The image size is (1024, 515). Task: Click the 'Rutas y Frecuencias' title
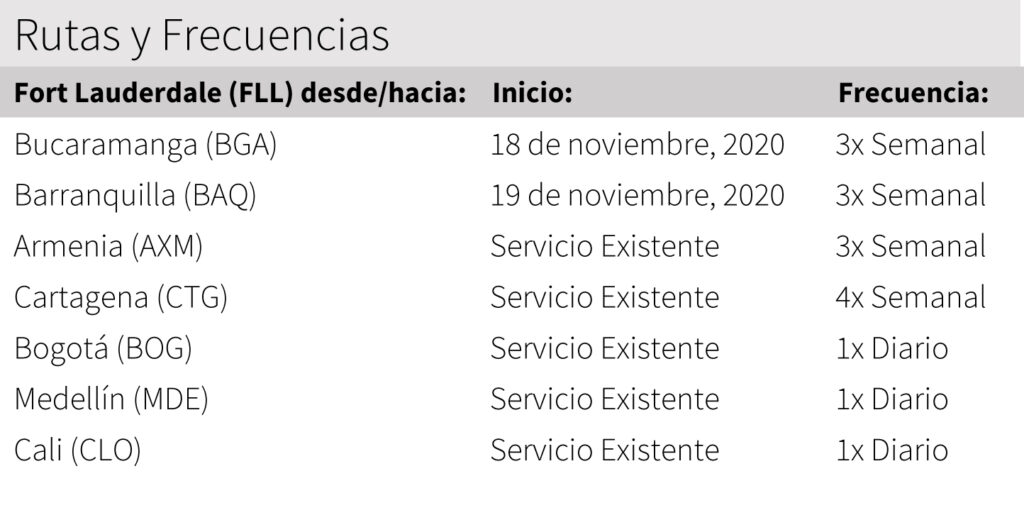tap(202, 37)
